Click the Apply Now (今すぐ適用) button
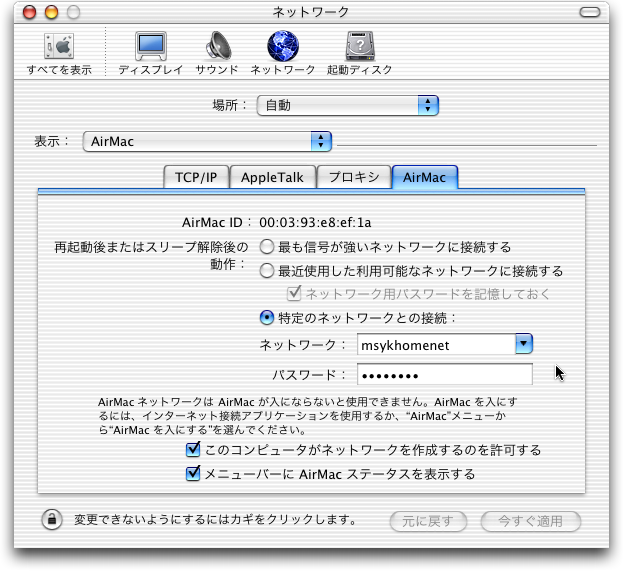Image resolution: width=623 pixels, height=571 pixels. [x=530, y=521]
